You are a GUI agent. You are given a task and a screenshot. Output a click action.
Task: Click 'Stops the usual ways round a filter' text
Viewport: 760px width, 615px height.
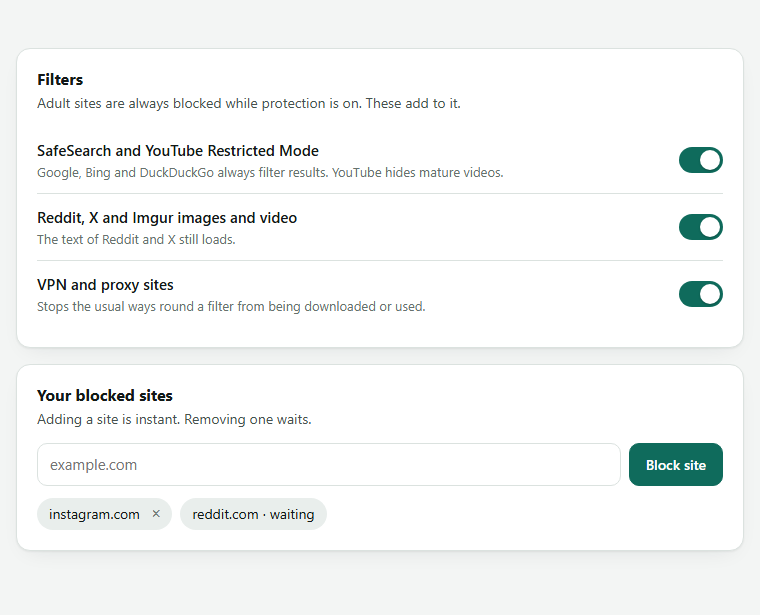[231, 306]
